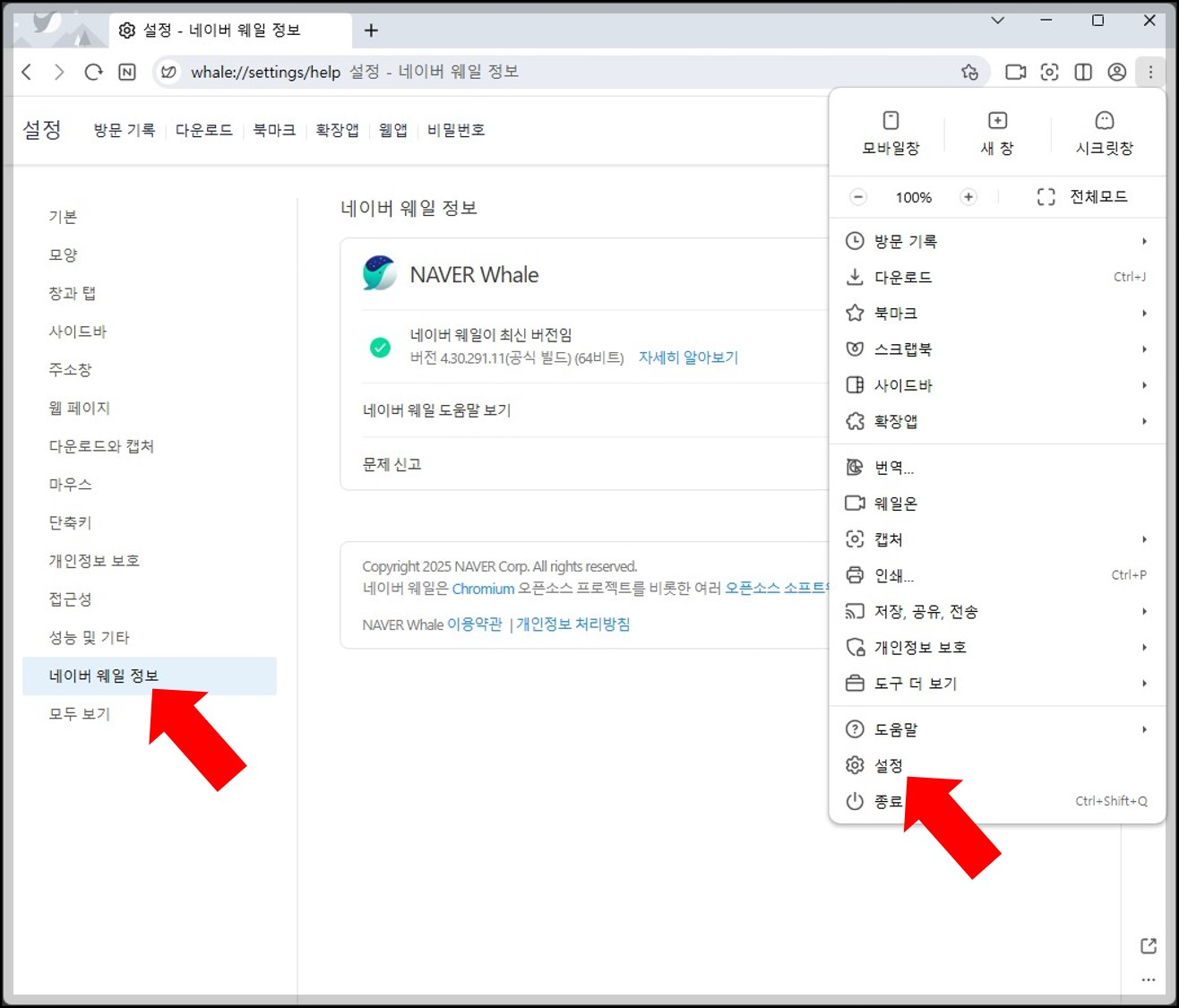
Task: Click the forward navigation arrow
Action: point(59,72)
